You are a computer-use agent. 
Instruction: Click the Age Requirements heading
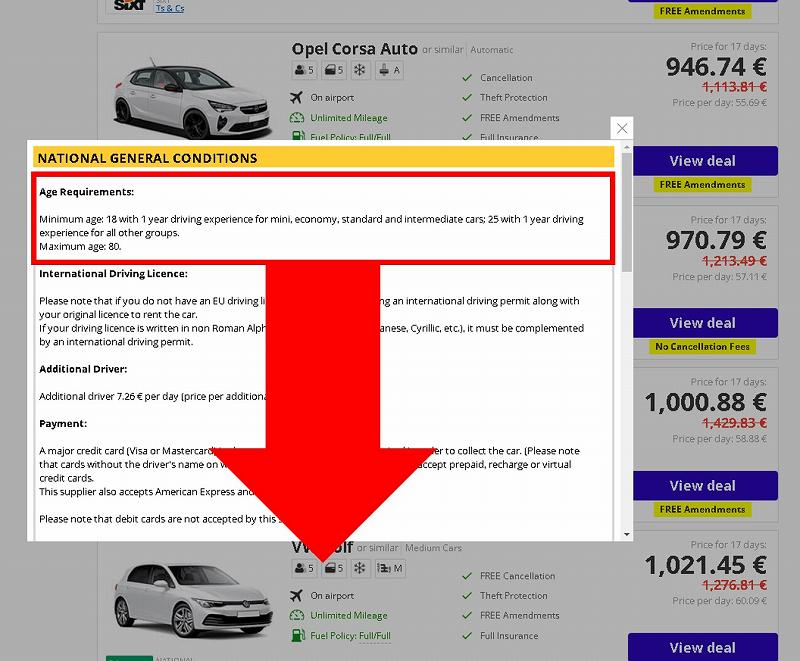point(87,192)
